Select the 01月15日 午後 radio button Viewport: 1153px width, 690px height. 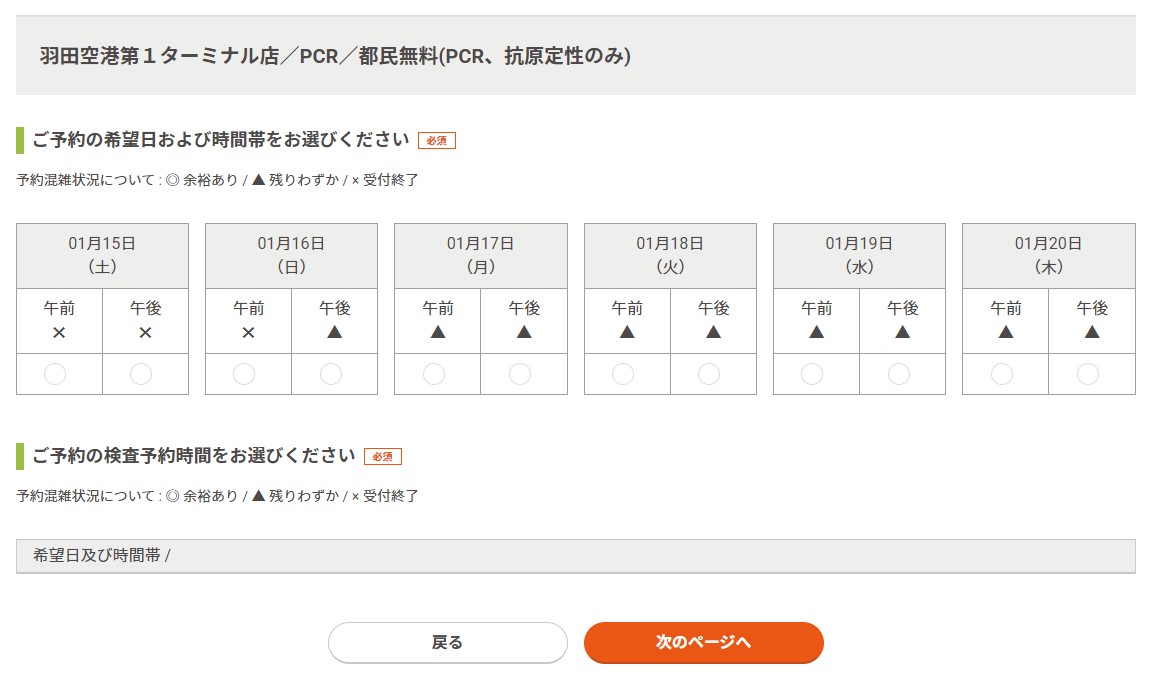tap(141, 374)
